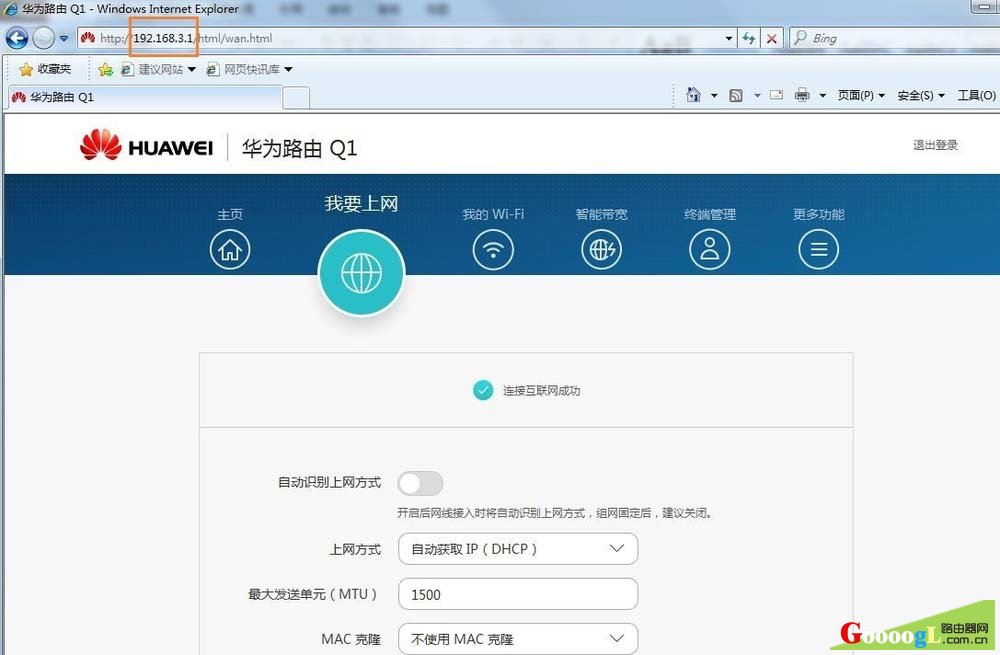Open 终端管理 device management icon
This screenshot has width=1000, height=655.
coord(709,249)
